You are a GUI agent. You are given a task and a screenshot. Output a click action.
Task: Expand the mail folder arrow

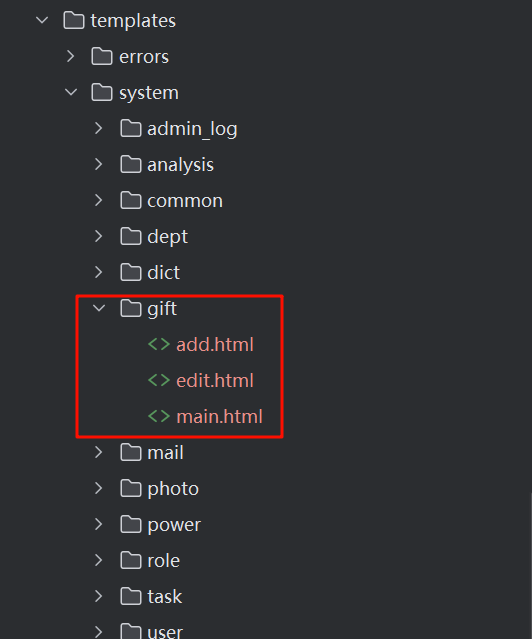pyautogui.click(x=98, y=452)
